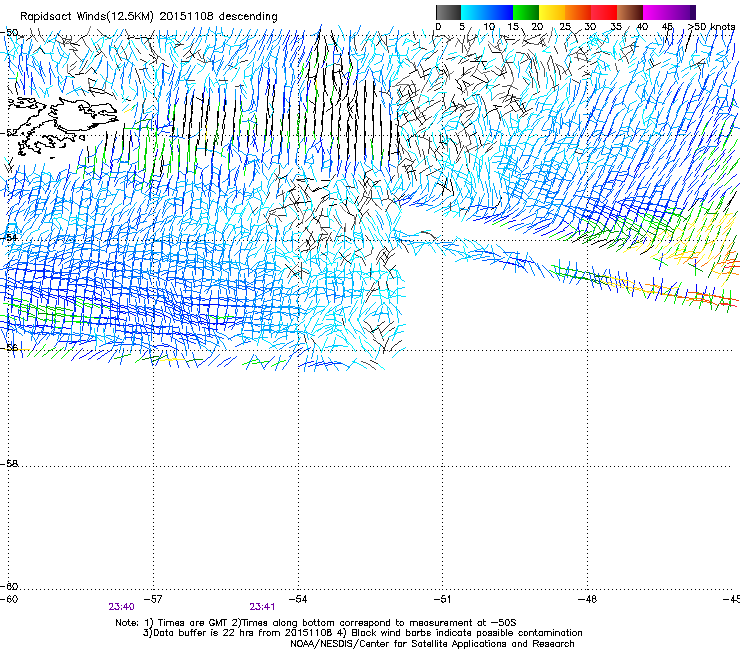Click the '-48' longitude axis label

tap(587, 599)
